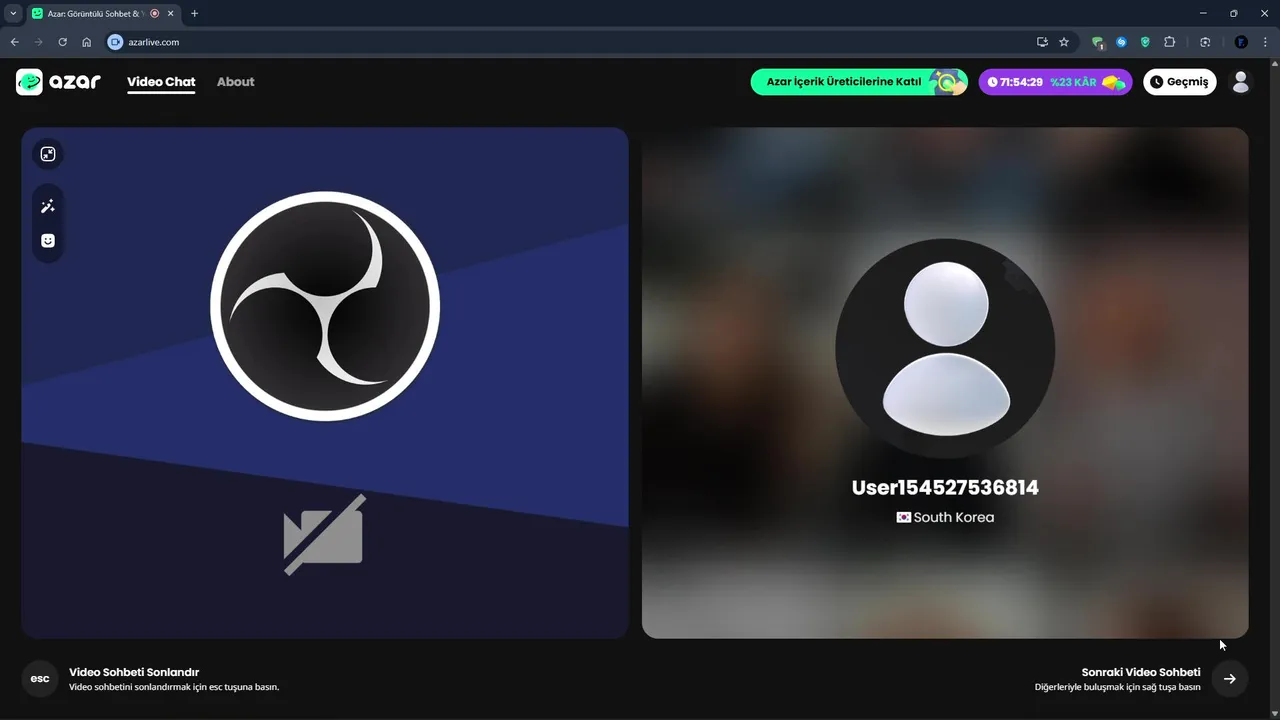Click the minimize video view icon

48,154
